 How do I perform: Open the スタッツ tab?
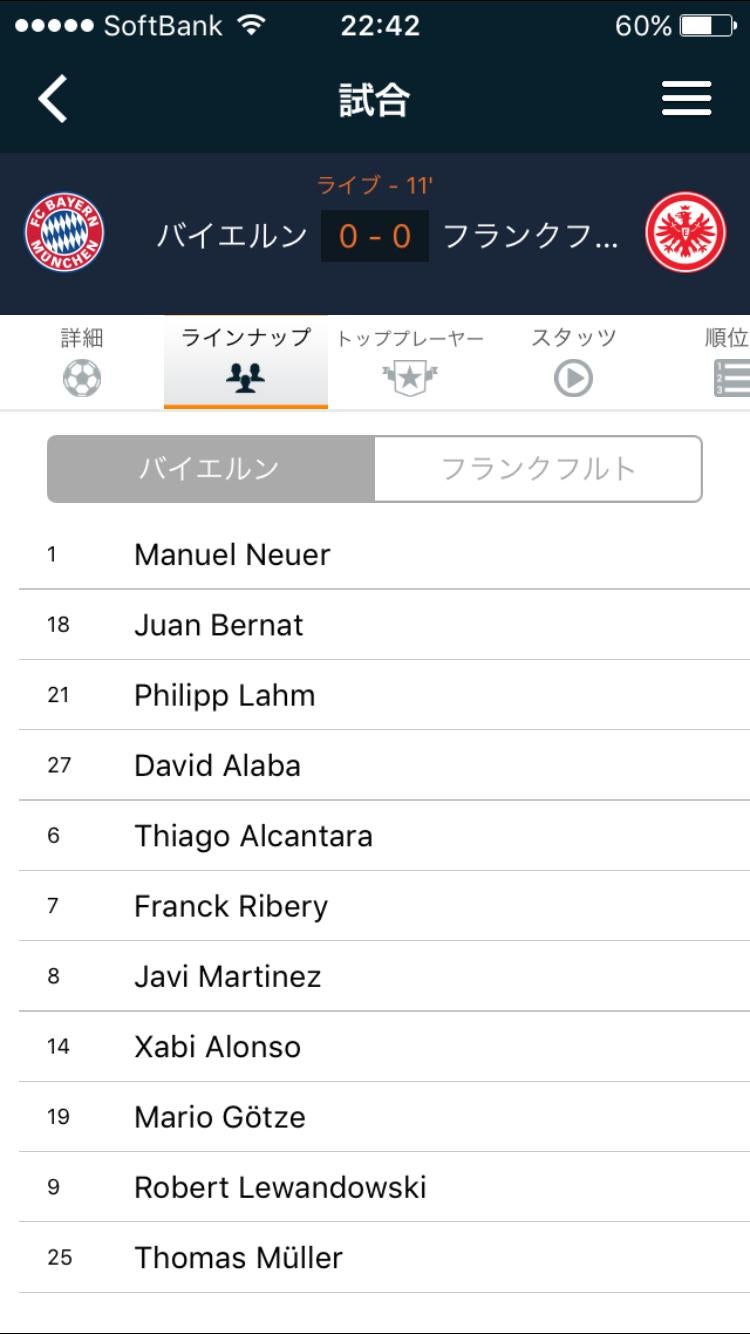[573, 338]
